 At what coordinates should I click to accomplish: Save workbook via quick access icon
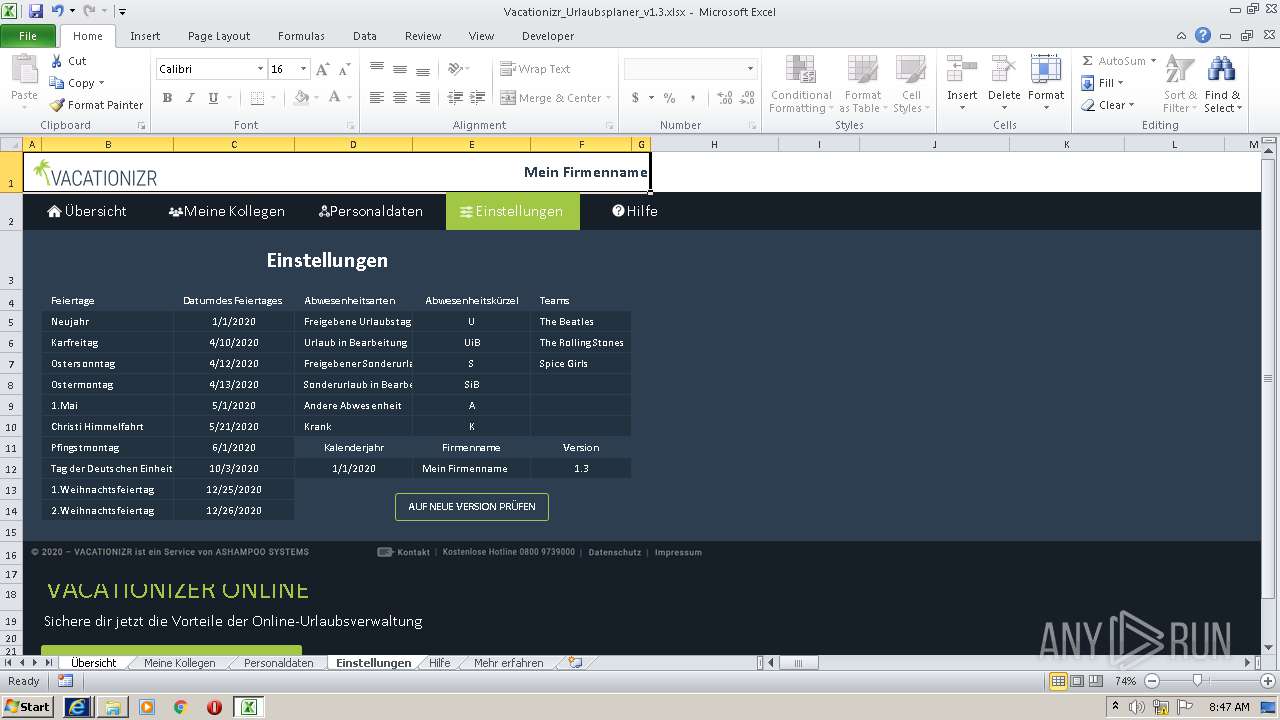tap(36, 11)
